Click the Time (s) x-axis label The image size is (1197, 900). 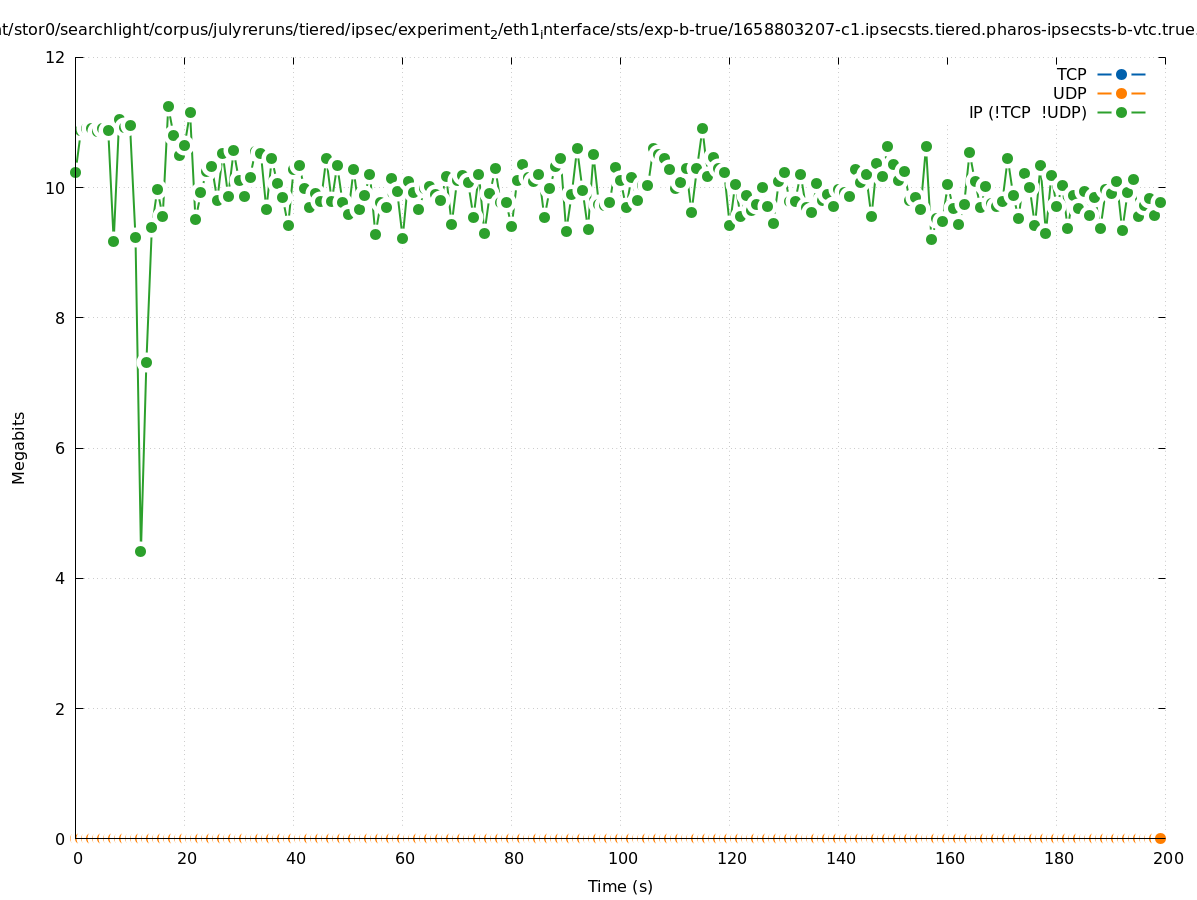(620, 886)
